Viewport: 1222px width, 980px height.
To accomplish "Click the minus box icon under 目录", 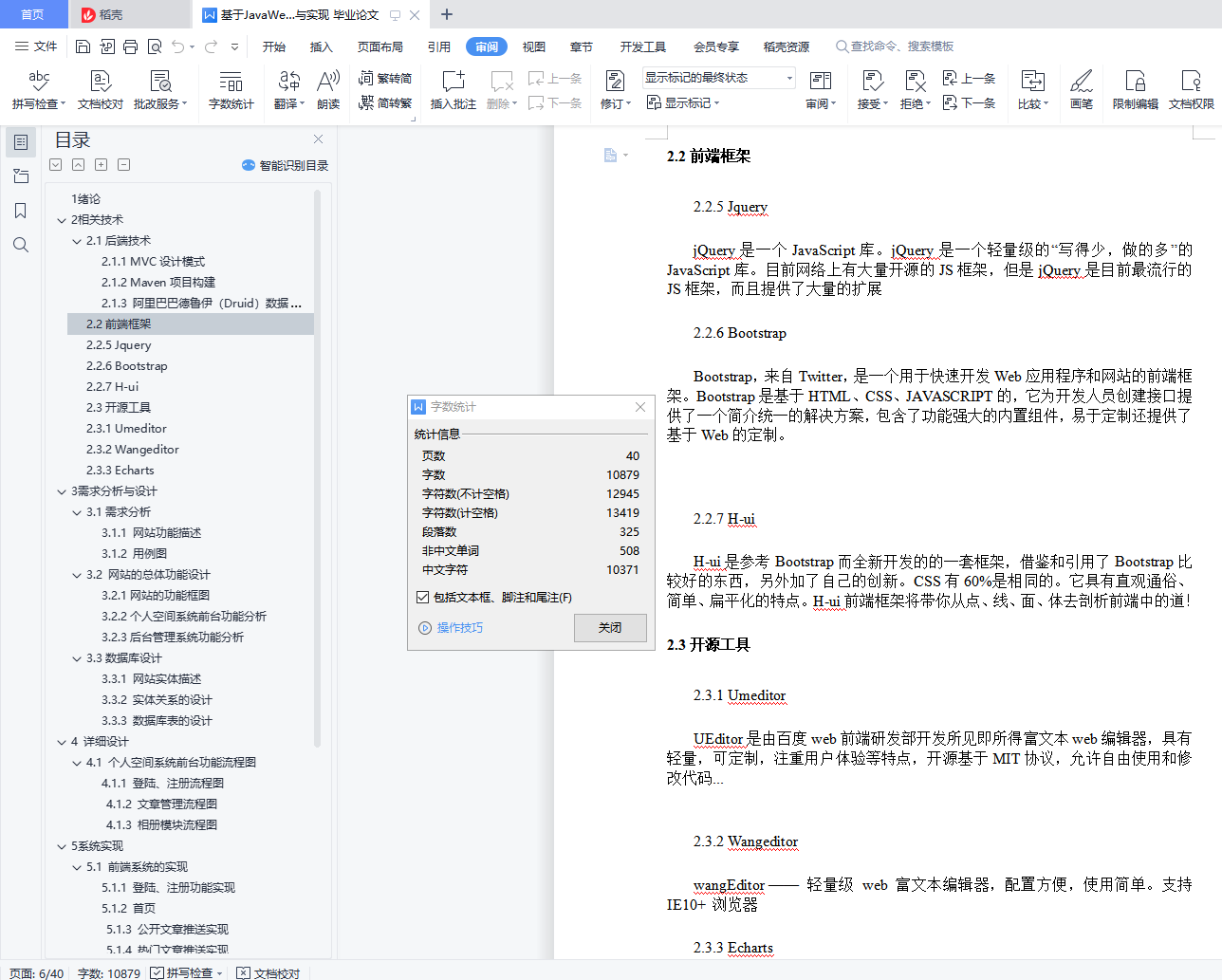I will pos(124,165).
